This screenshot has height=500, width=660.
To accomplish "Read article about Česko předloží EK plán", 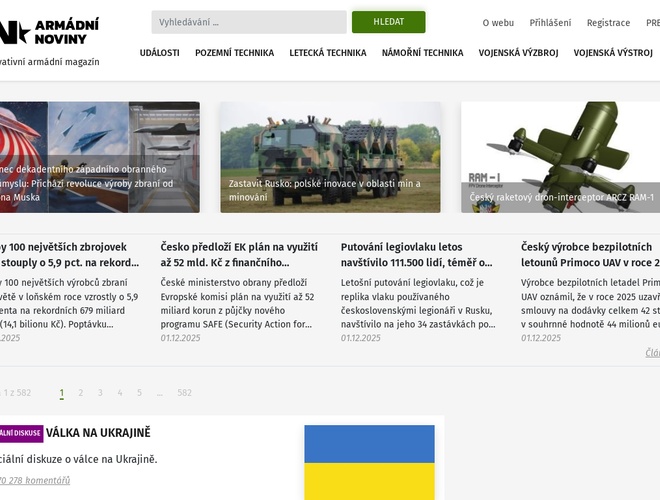I will 240,254.
